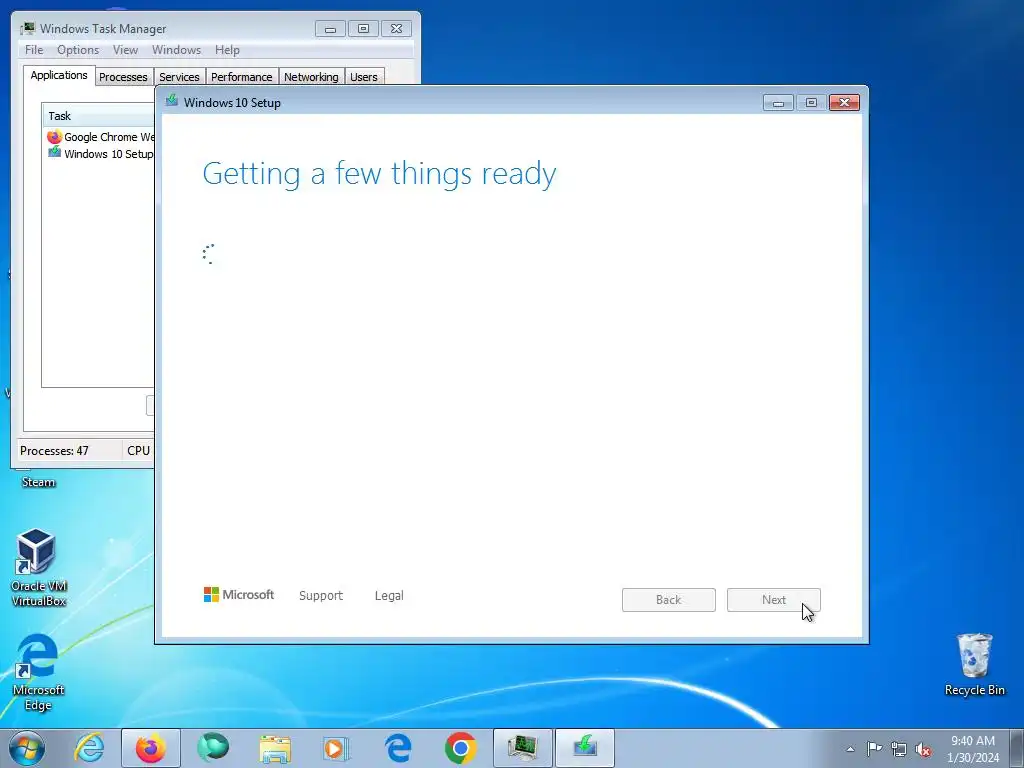Viewport: 1024px width, 768px height.
Task: Open Microsoft Edge from the taskbar
Action: 398,748
